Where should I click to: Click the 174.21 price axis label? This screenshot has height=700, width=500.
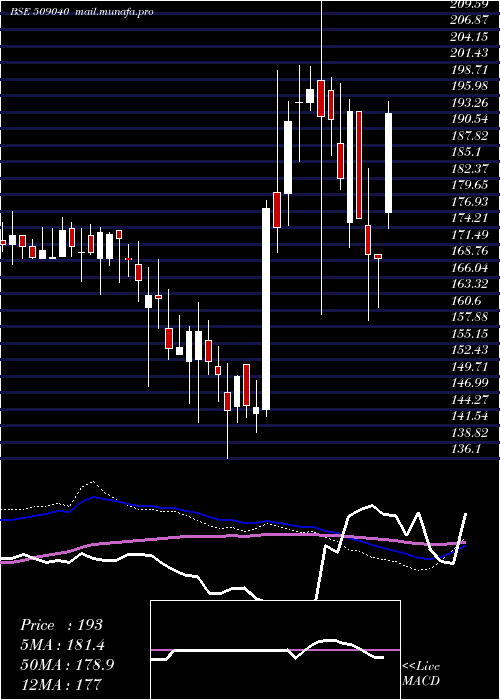click(x=470, y=218)
